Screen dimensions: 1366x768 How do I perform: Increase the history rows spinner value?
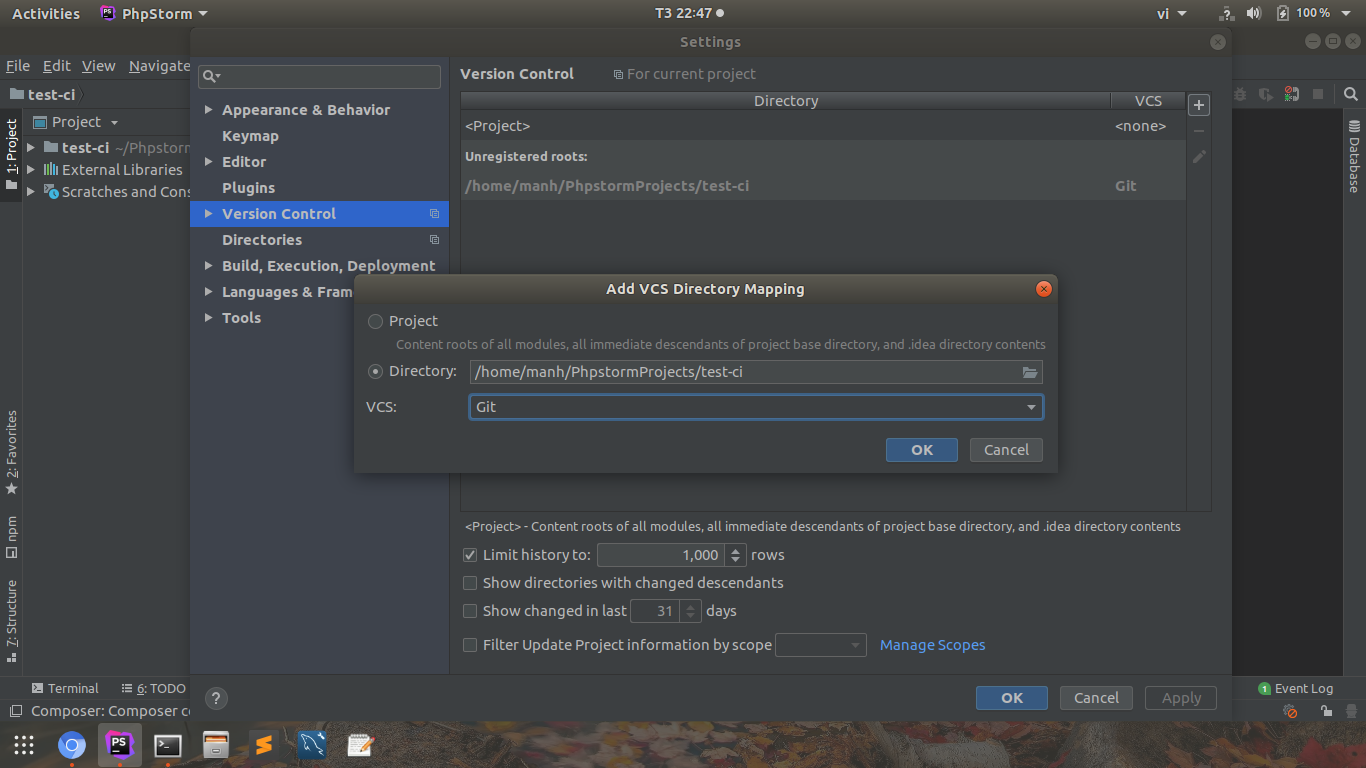736,550
